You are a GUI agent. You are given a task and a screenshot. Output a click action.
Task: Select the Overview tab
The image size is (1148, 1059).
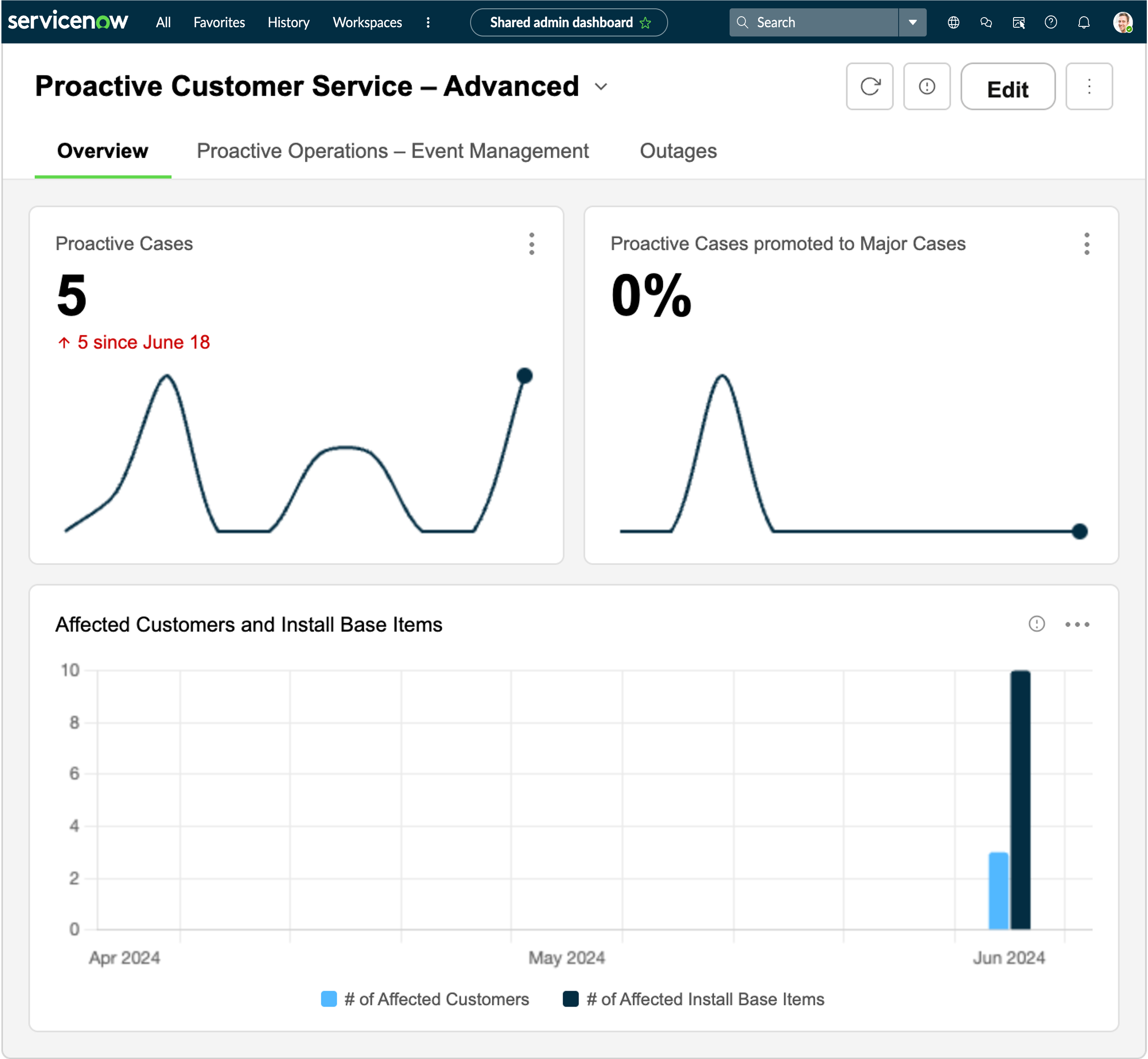coord(102,151)
